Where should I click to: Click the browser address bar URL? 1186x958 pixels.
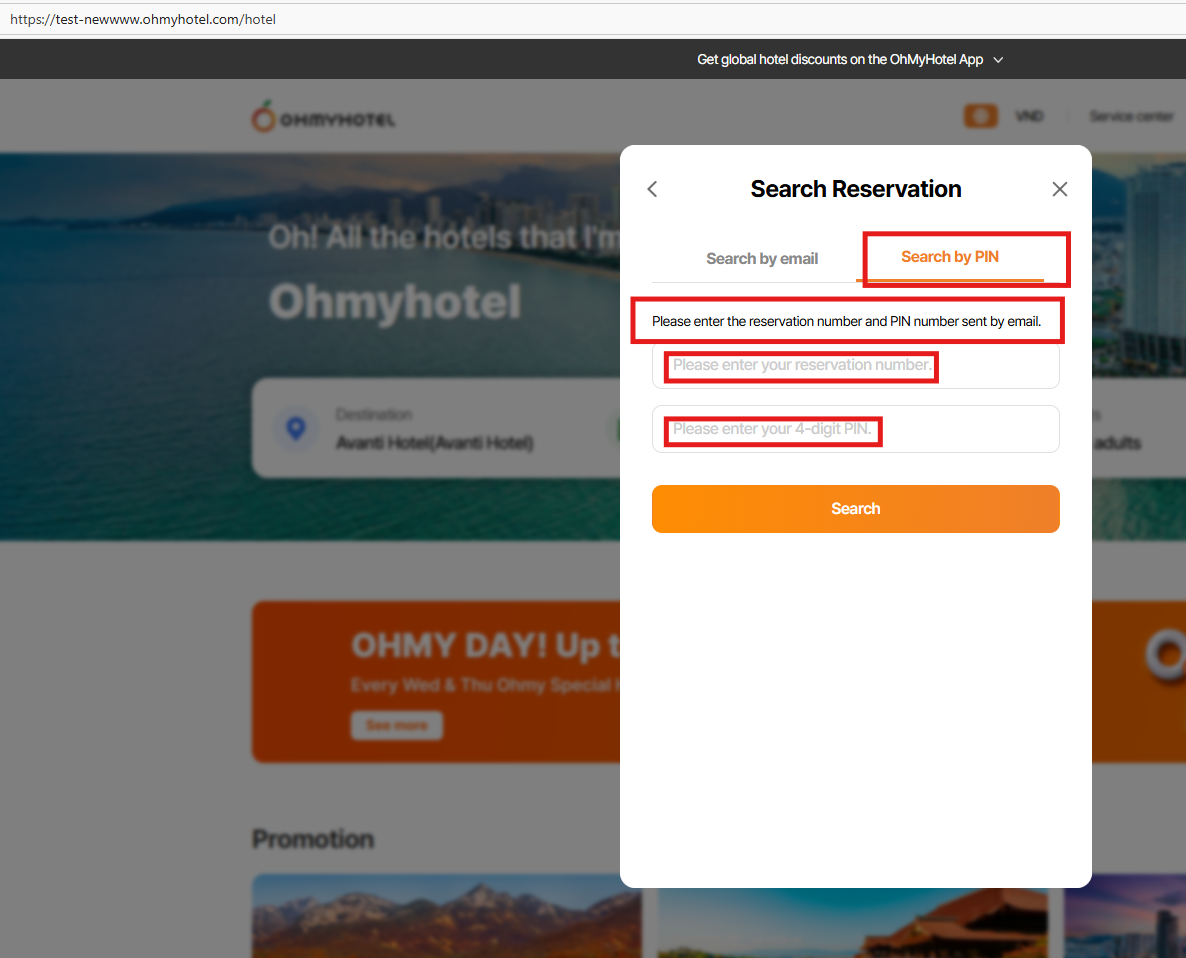(143, 19)
